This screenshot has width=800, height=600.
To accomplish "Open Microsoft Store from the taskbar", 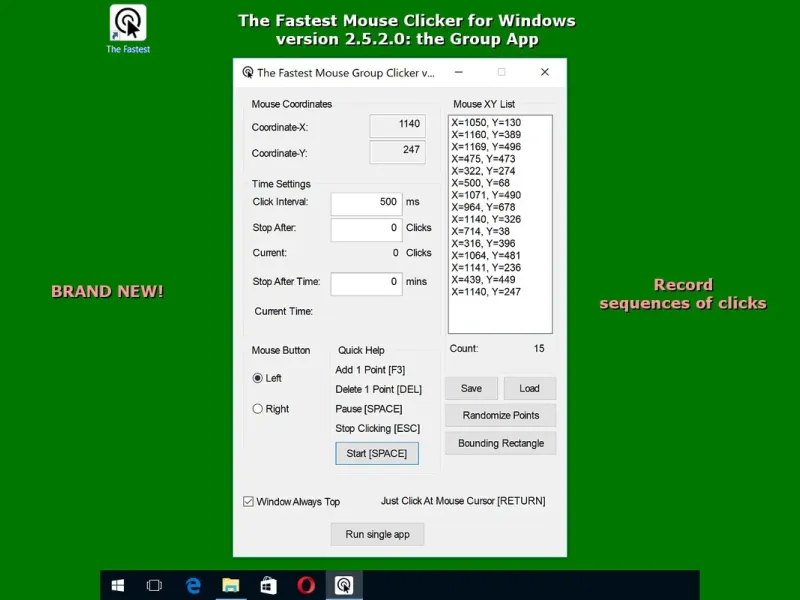I will pos(268,585).
